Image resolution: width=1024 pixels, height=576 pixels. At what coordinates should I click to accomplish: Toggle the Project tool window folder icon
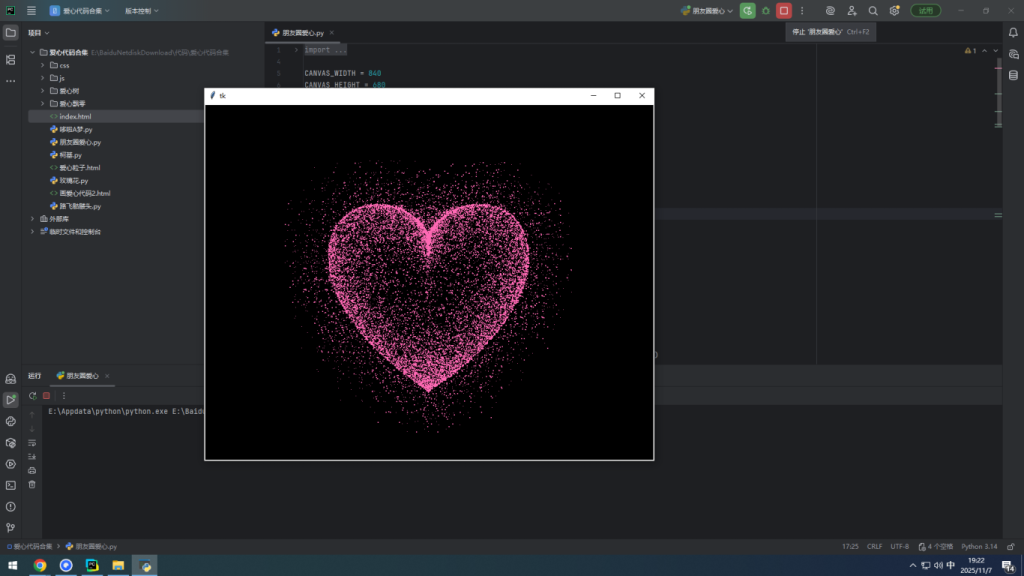click(11, 32)
